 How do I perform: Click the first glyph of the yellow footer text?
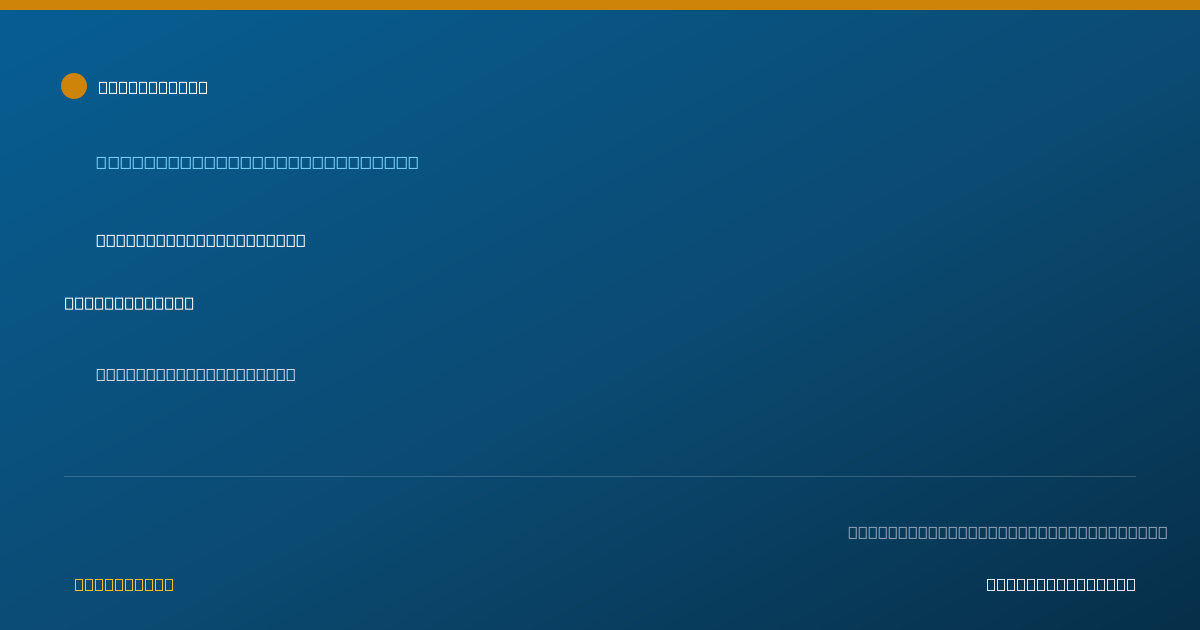[x=79, y=584]
